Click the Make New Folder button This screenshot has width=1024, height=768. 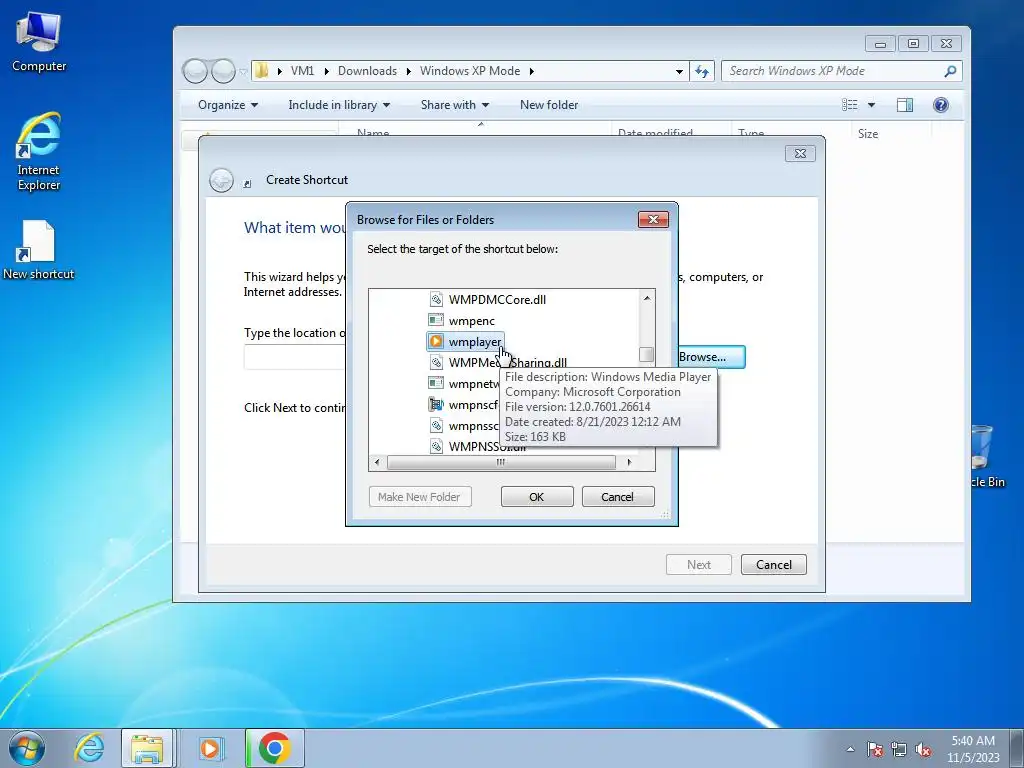point(419,496)
